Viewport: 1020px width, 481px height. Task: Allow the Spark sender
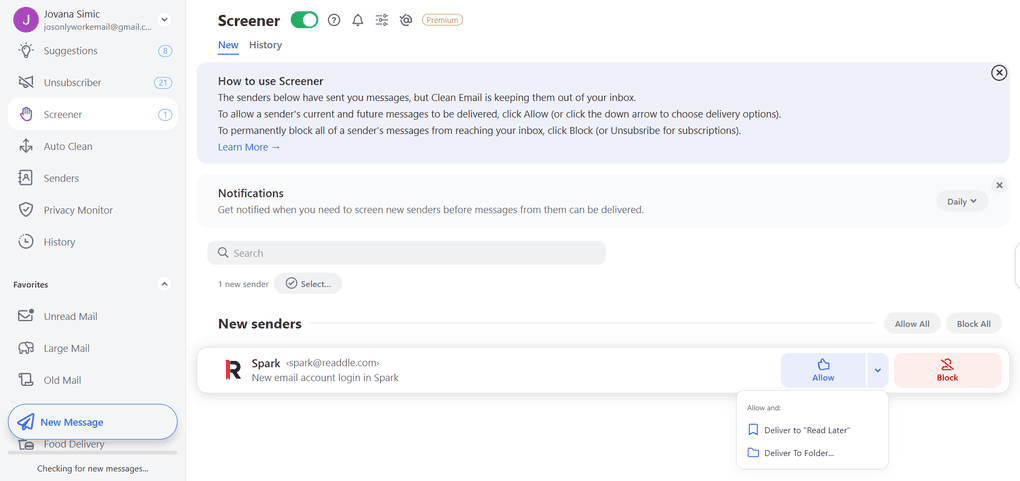[823, 370]
